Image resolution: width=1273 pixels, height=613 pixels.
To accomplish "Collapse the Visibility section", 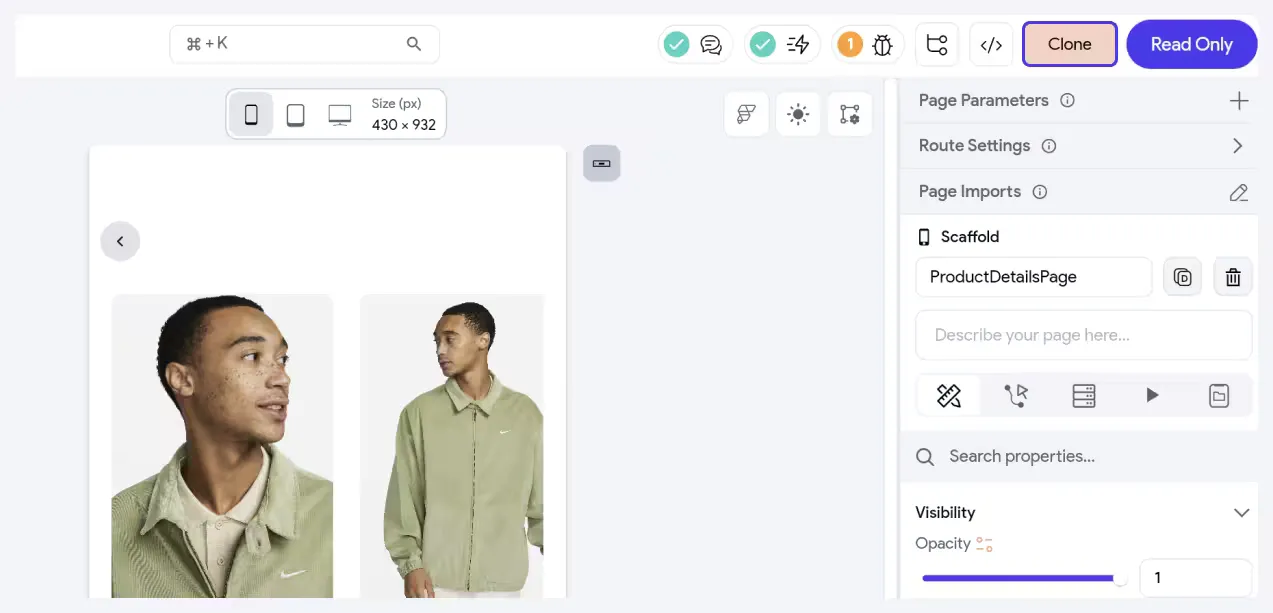I will (1241, 513).
